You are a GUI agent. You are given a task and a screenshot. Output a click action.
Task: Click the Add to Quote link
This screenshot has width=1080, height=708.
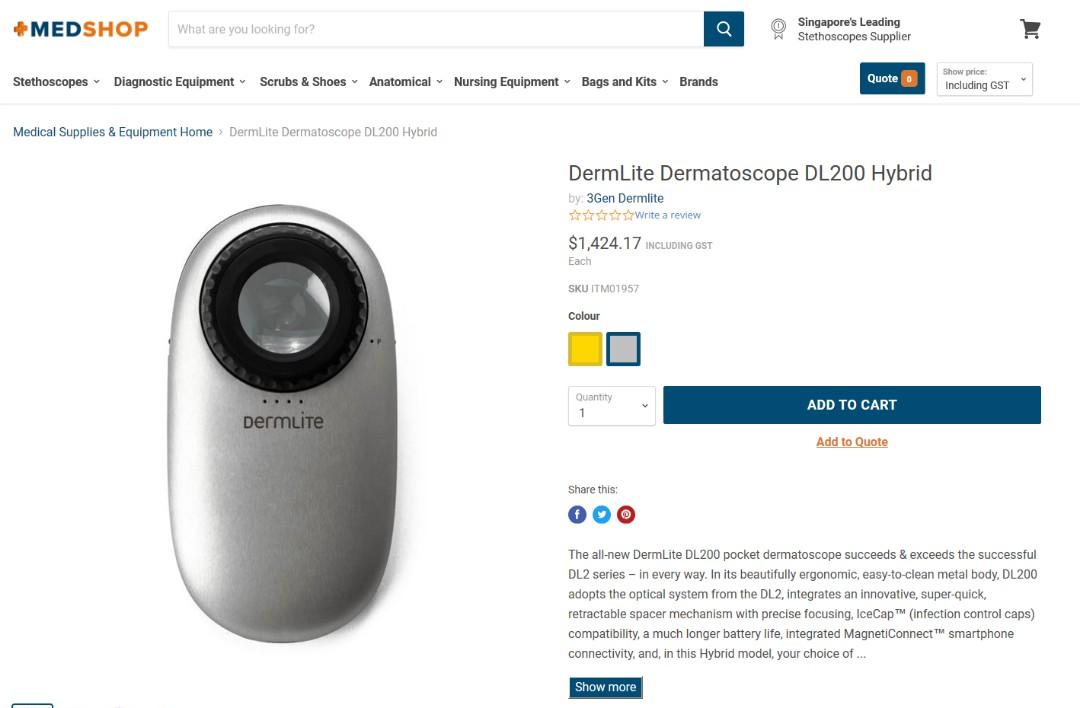coord(852,441)
